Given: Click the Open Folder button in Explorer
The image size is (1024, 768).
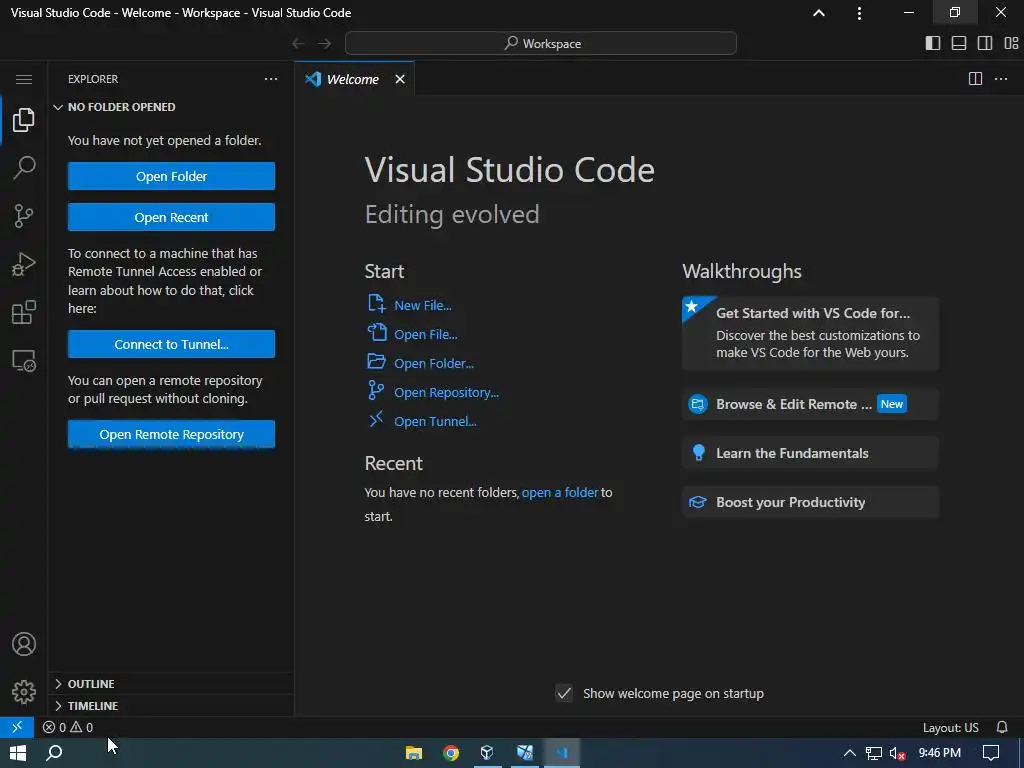Looking at the screenshot, I should 171,176.
